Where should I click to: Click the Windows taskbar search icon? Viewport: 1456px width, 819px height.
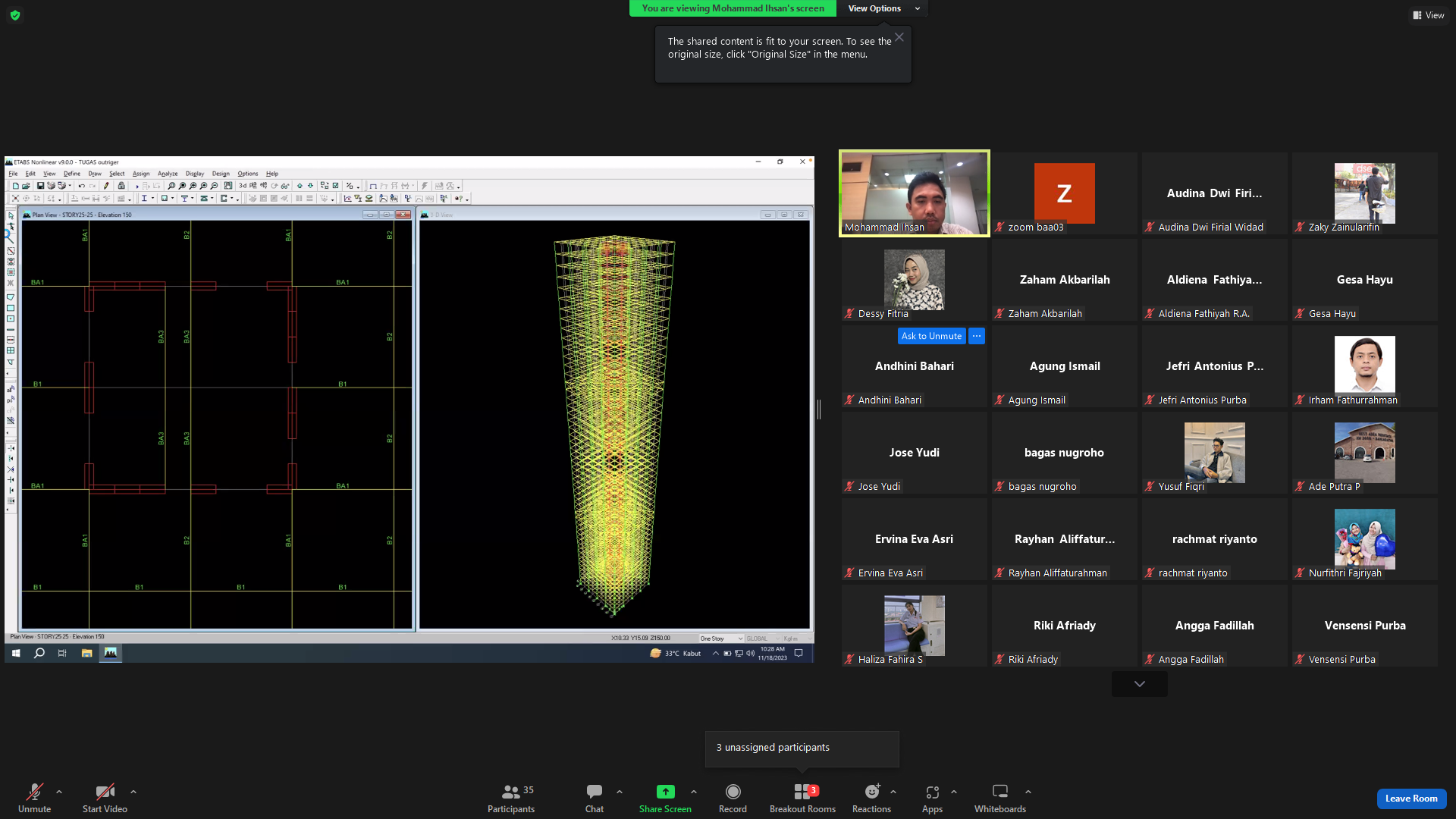point(39,653)
